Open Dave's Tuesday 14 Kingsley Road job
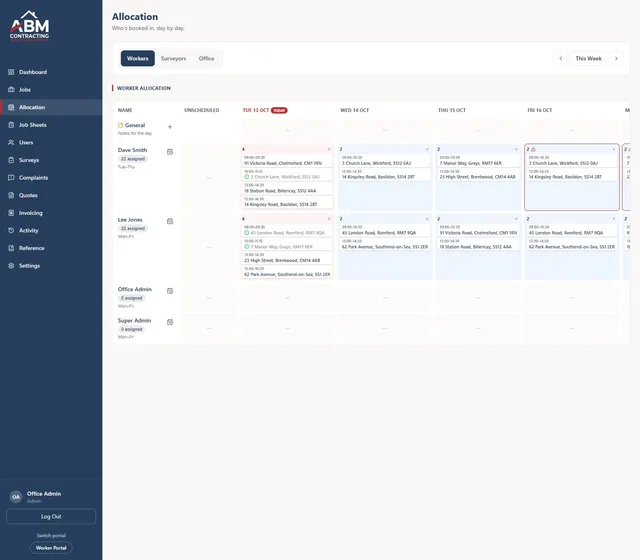The width and height of the screenshot is (640, 560). click(x=287, y=202)
